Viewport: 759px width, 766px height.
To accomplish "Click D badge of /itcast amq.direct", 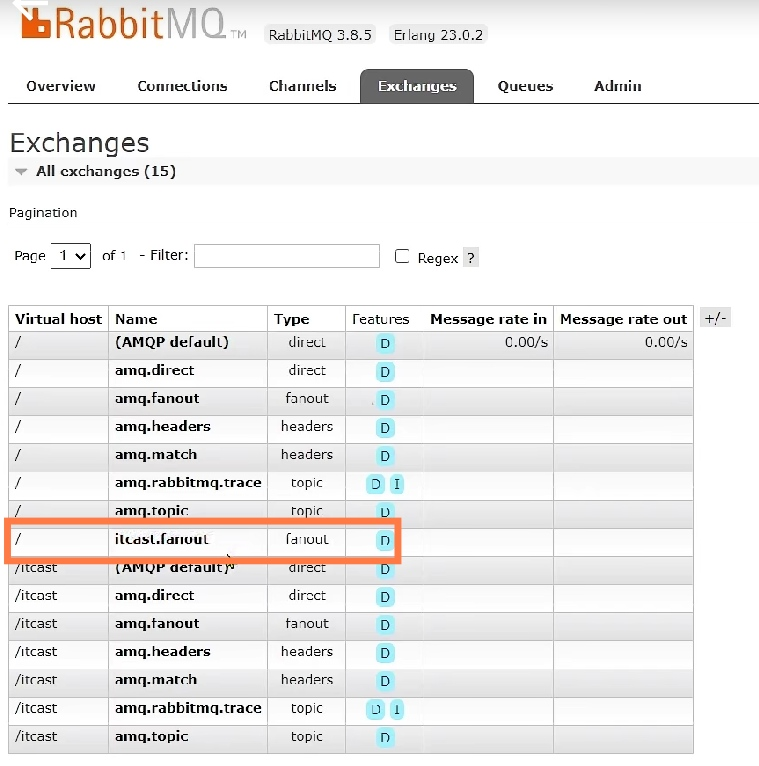I will [x=385, y=597].
